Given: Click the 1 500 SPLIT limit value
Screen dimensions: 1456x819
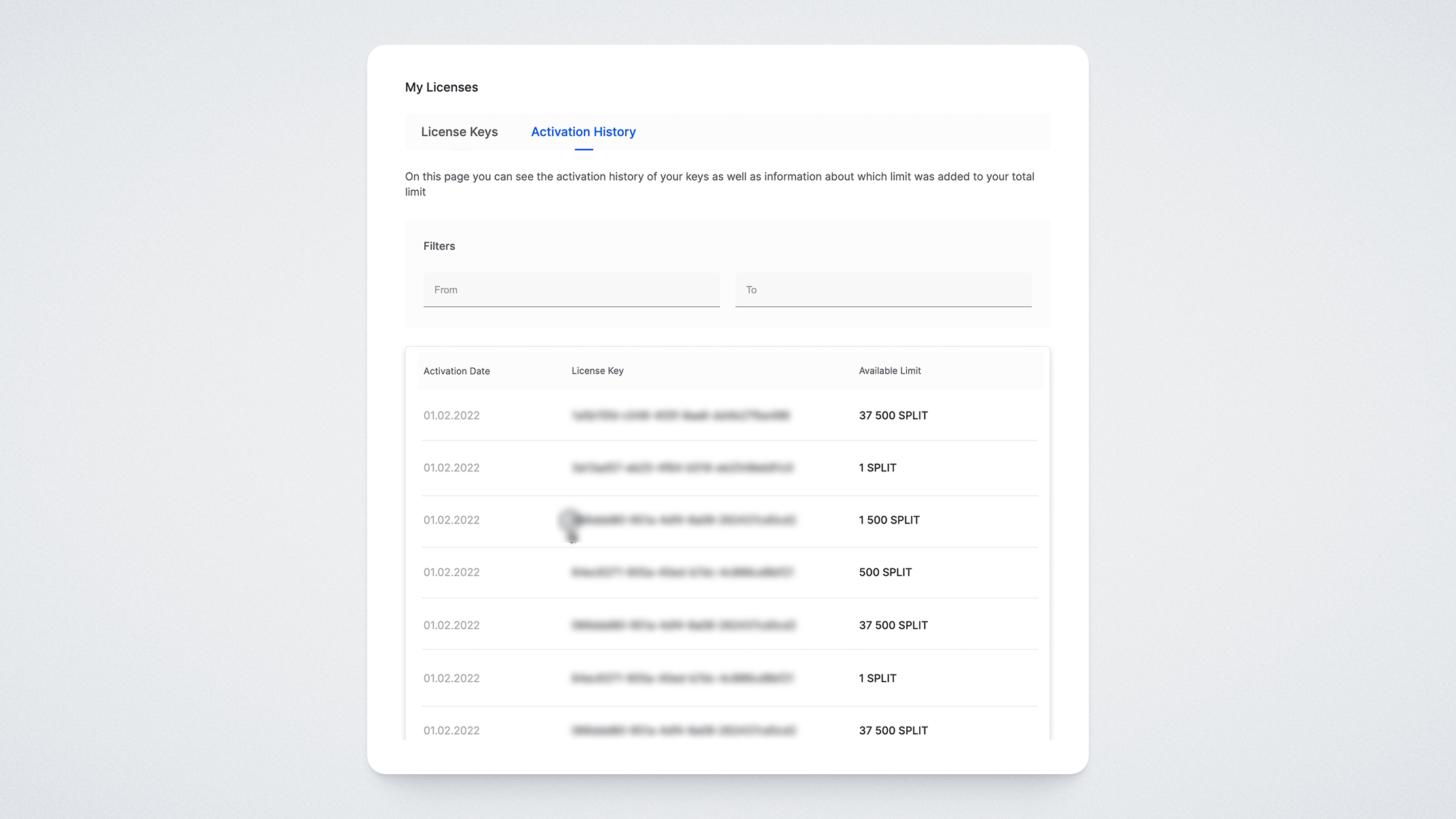Looking at the screenshot, I should (889, 520).
